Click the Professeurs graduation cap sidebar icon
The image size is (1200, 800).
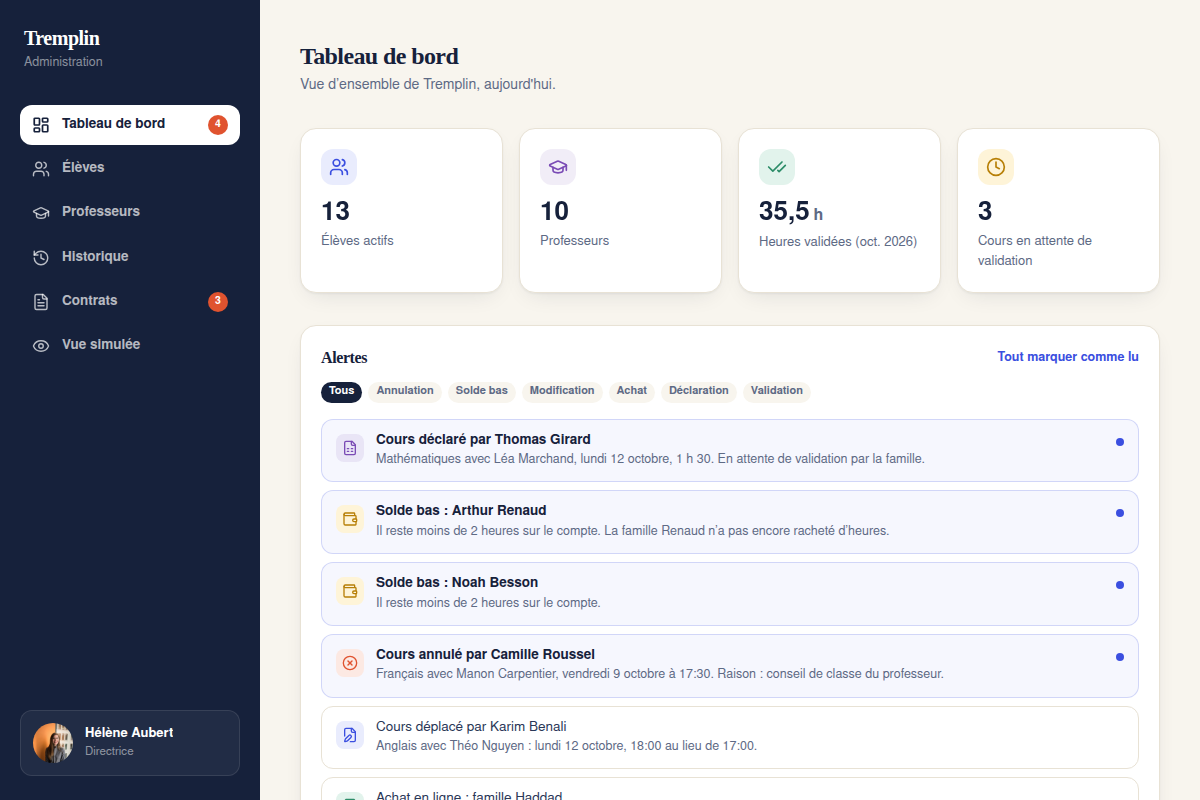click(x=41, y=212)
